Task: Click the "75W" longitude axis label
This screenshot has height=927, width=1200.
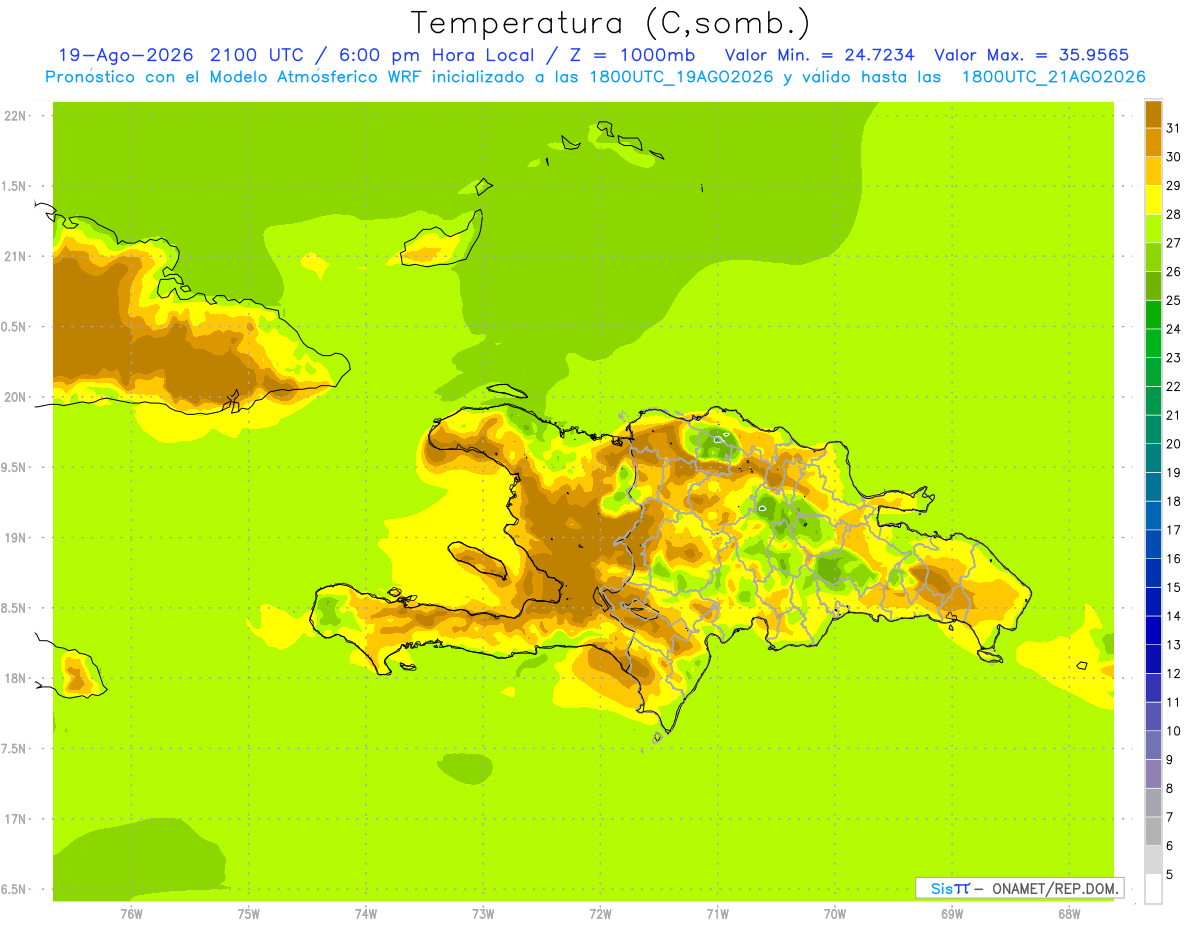Action: click(x=249, y=913)
